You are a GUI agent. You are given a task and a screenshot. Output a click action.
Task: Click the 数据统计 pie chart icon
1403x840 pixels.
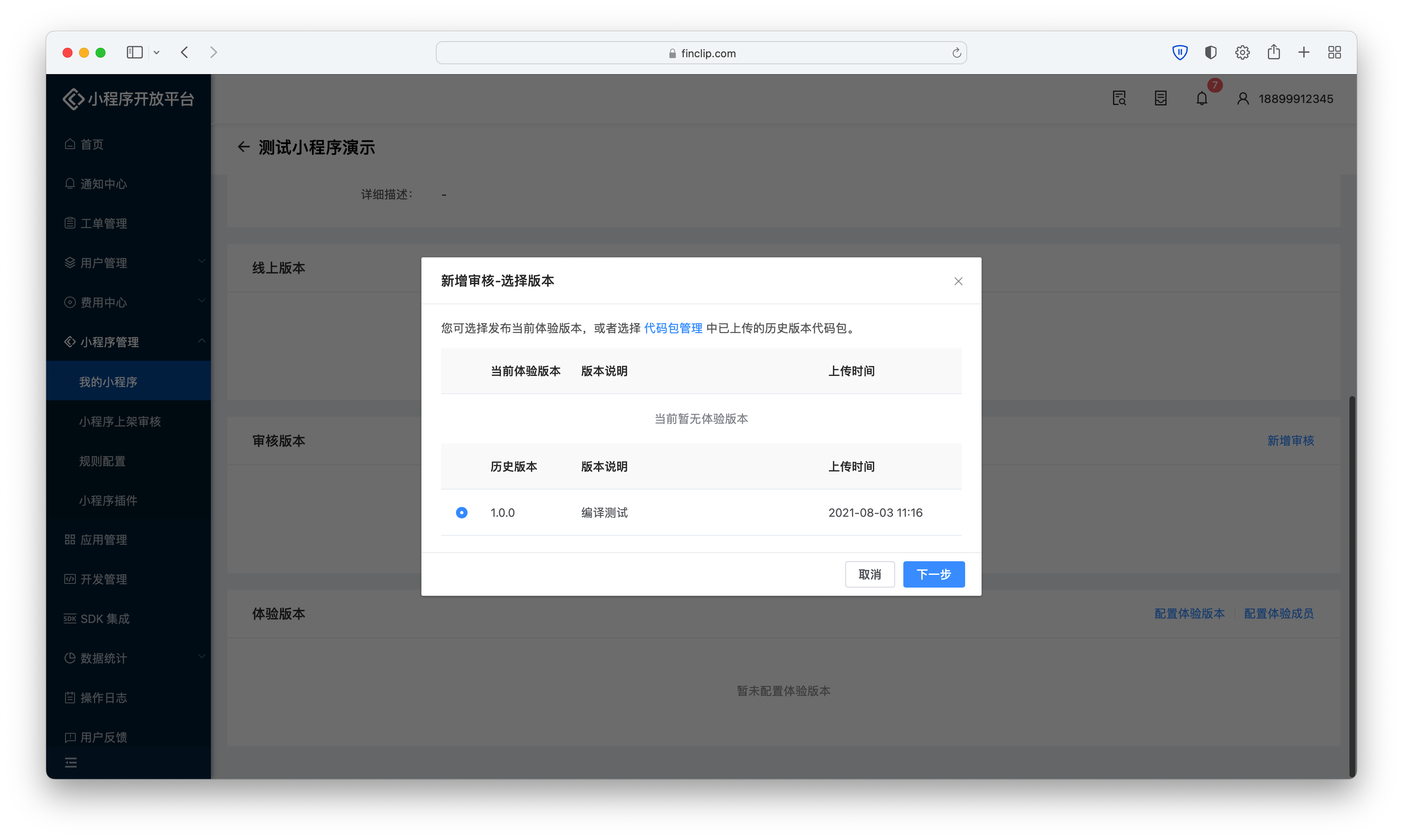(70, 658)
